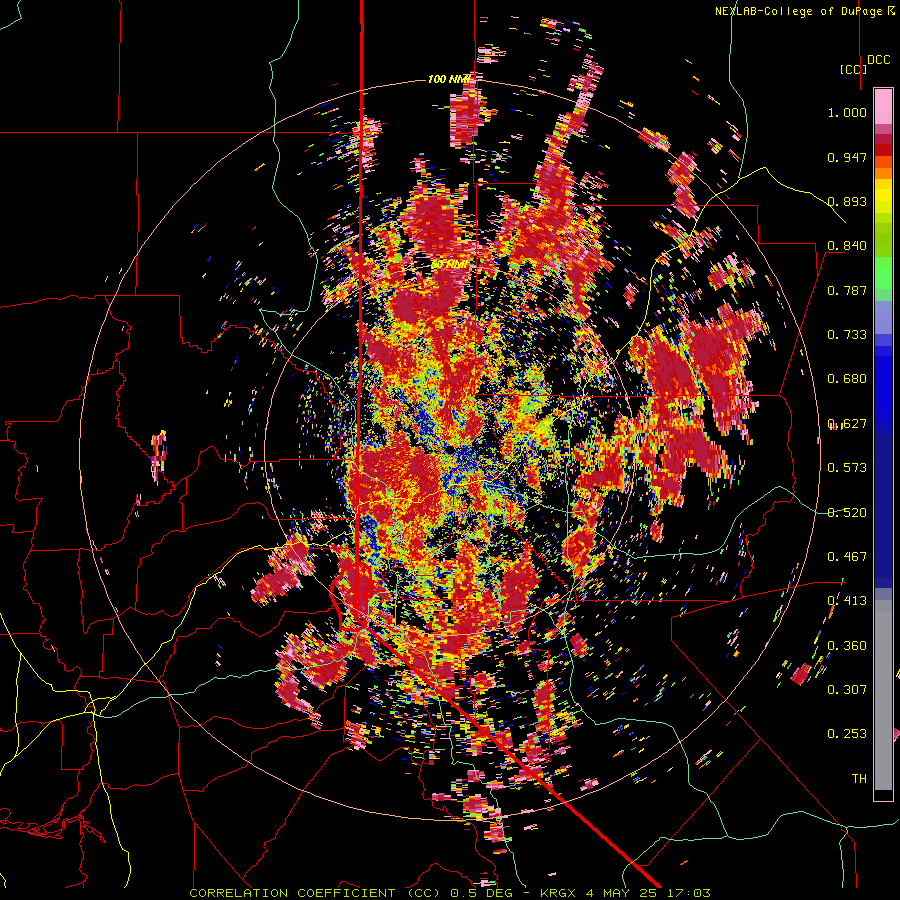Click the pink top segment of color bar
The image size is (900, 900).
click(883, 107)
